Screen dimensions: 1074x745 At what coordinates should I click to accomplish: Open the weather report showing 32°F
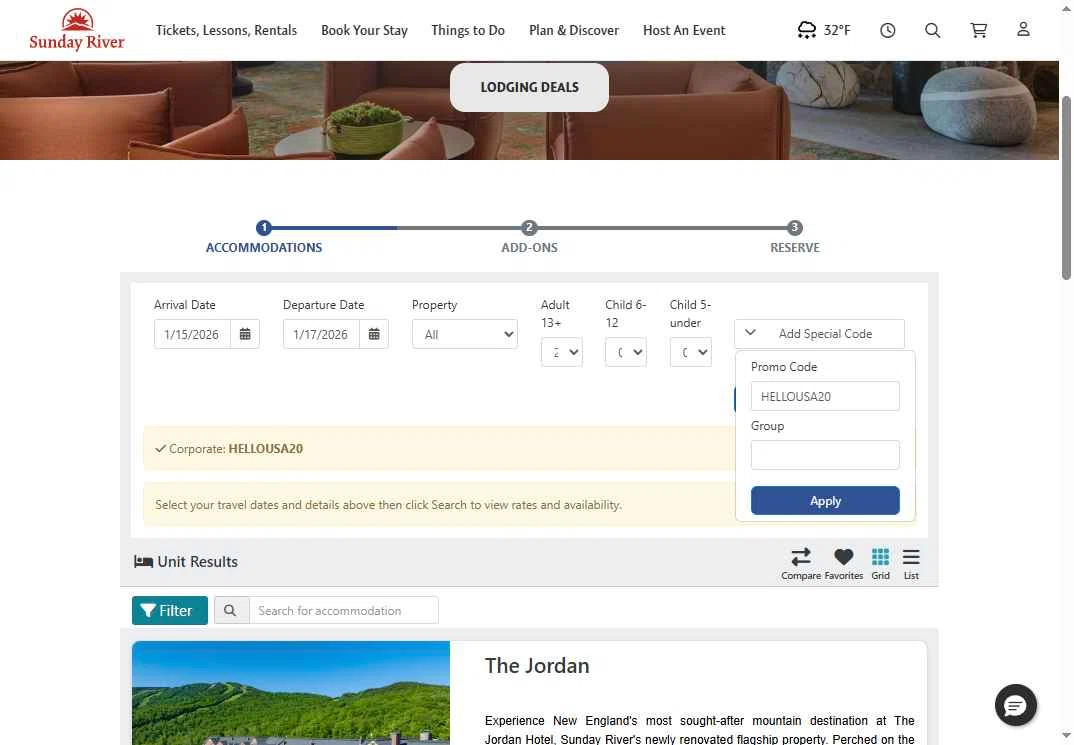tap(823, 30)
